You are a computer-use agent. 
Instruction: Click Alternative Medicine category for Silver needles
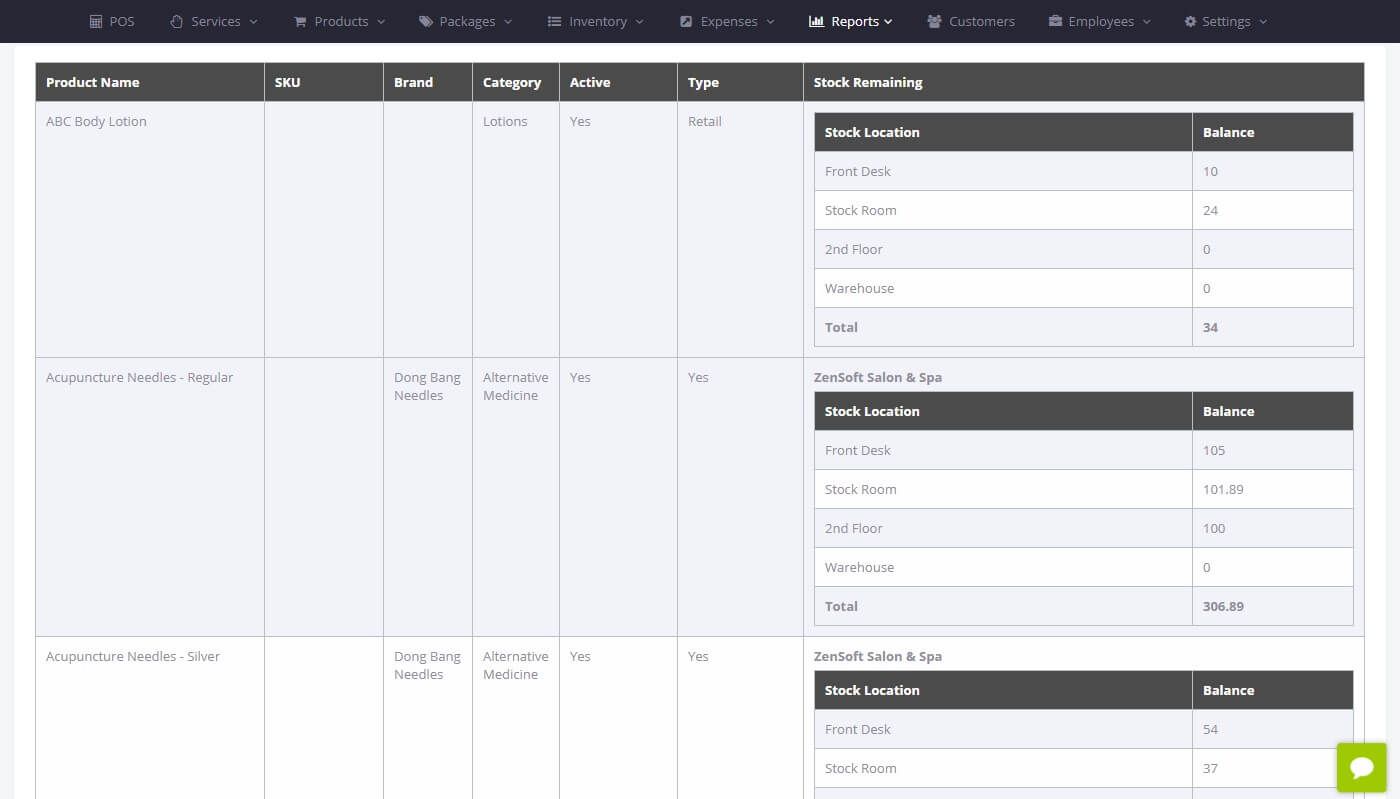pos(516,665)
